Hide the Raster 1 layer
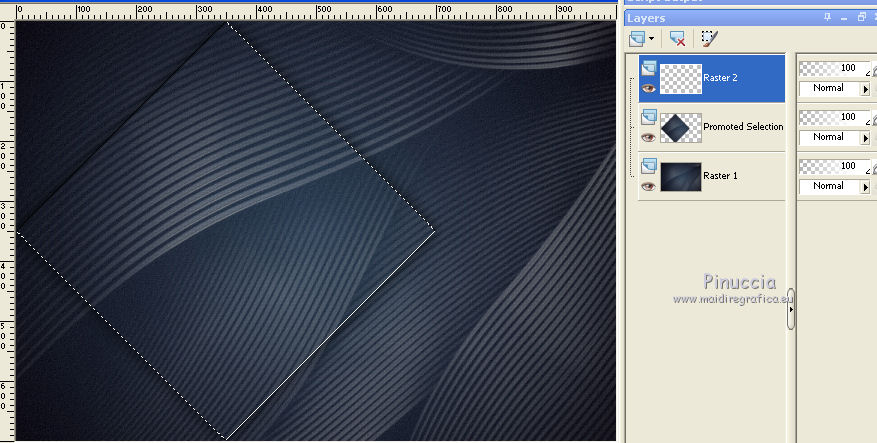This screenshot has height=443, width=877. click(x=648, y=185)
